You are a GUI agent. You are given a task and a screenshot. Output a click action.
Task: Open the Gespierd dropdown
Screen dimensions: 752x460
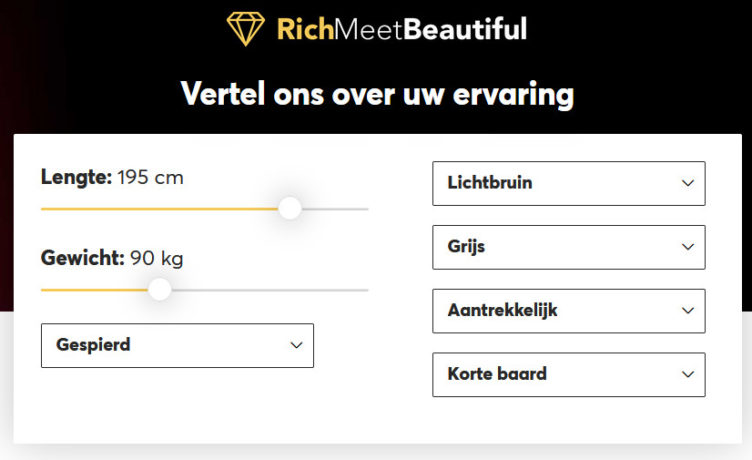177,345
